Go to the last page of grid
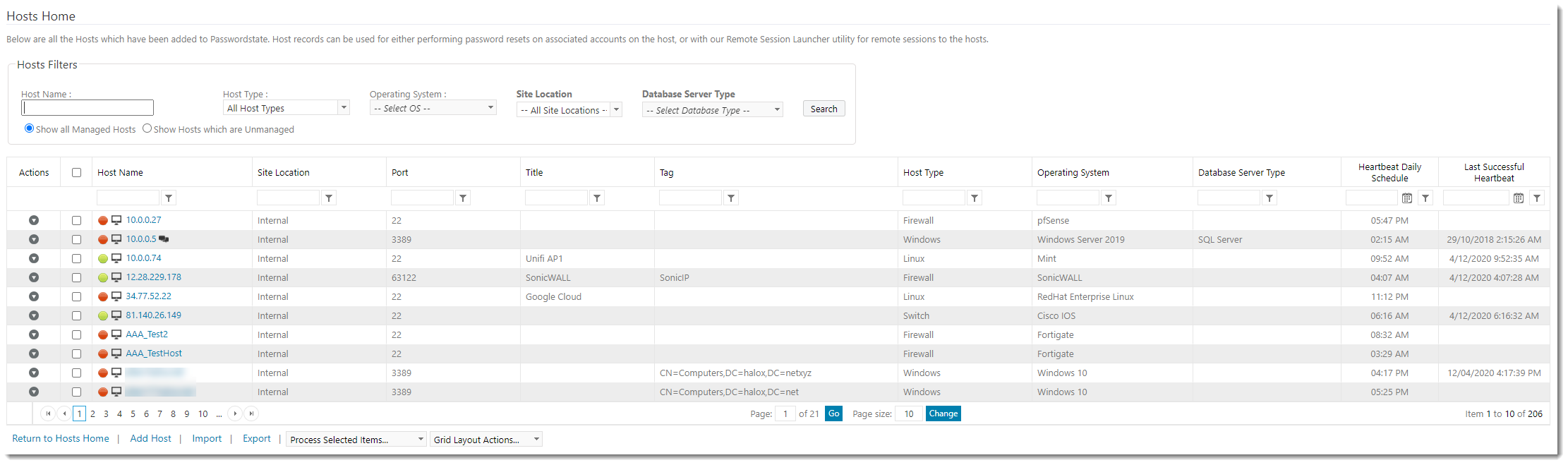Image resolution: width=1568 pixels, height=465 pixels. 251,414
